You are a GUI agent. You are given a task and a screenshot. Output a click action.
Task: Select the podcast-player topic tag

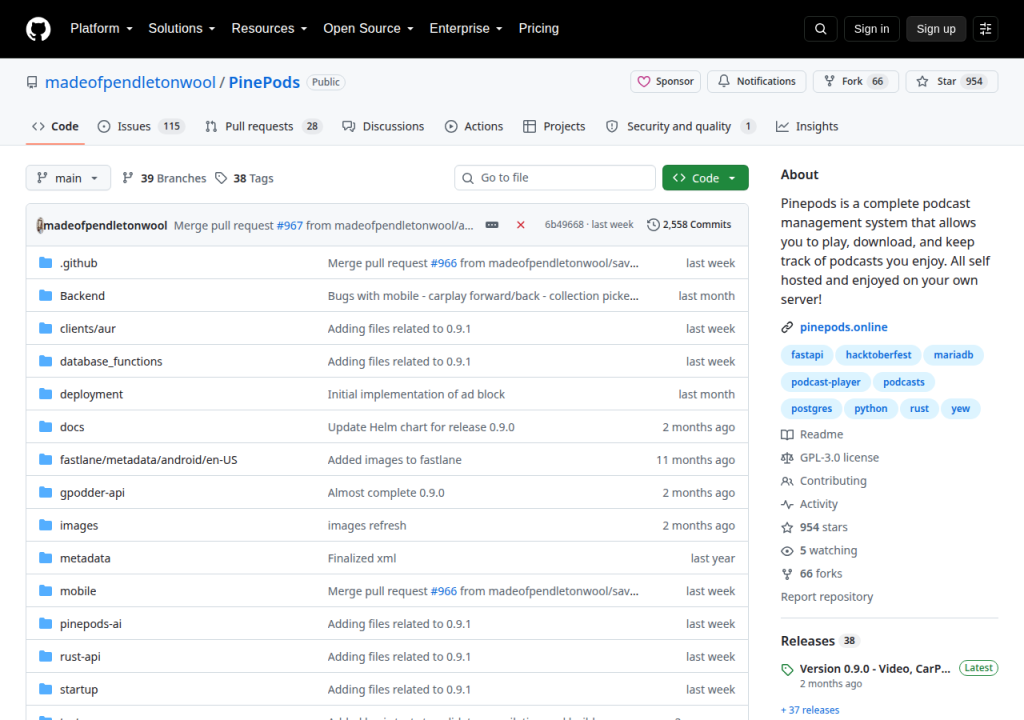[x=825, y=382]
